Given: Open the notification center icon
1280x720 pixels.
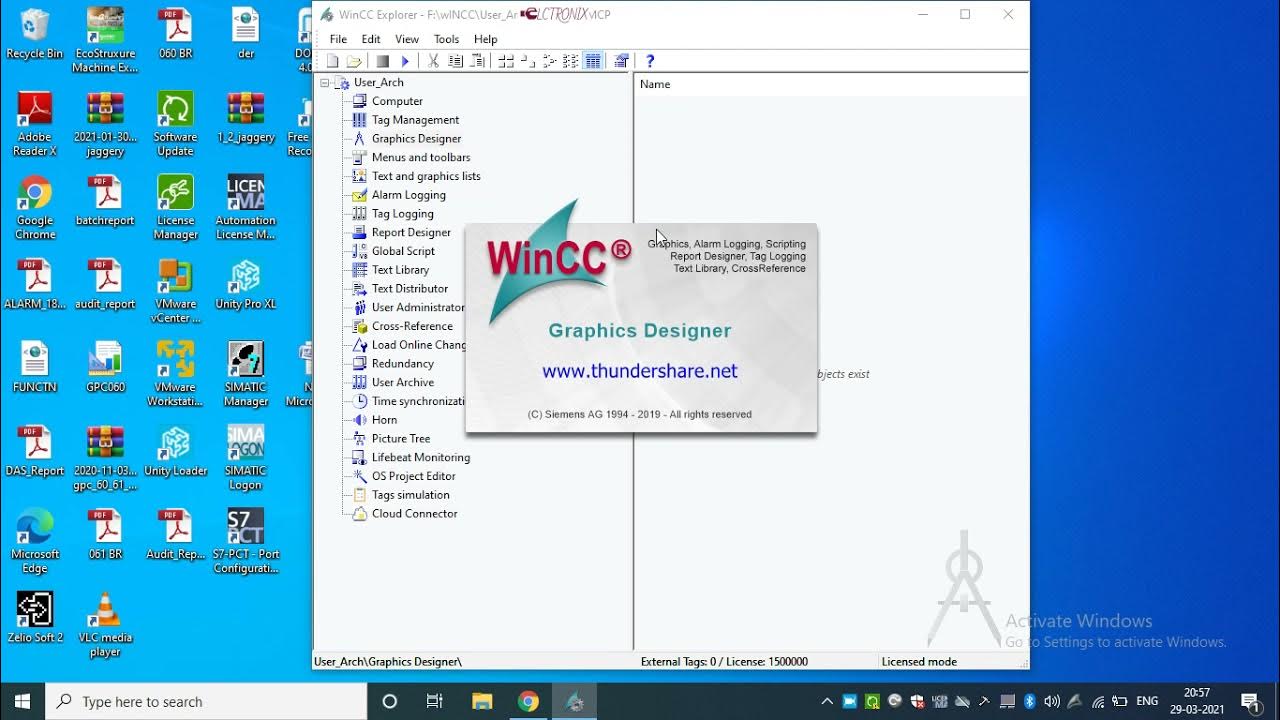Looking at the screenshot, I should pyautogui.click(x=1250, y=701).
